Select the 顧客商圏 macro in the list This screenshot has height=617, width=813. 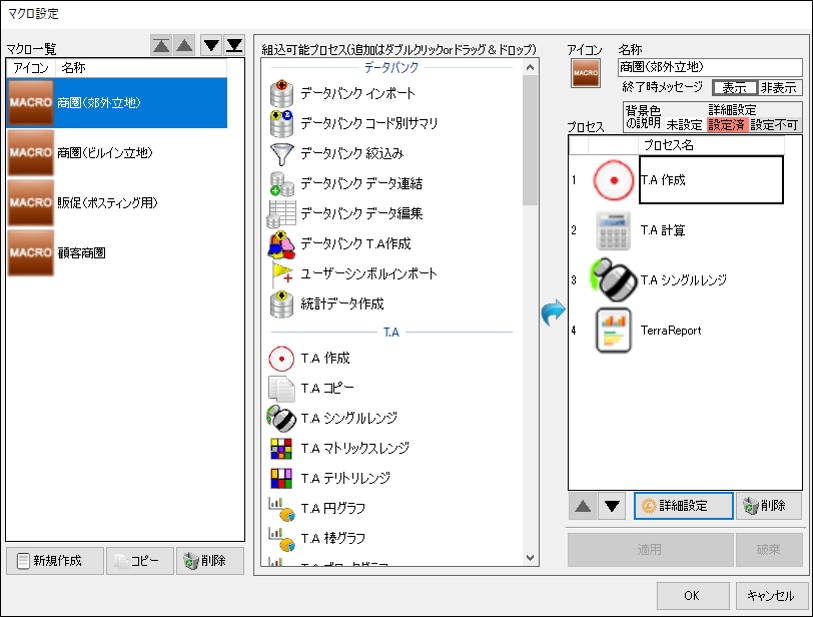point(117,253)
